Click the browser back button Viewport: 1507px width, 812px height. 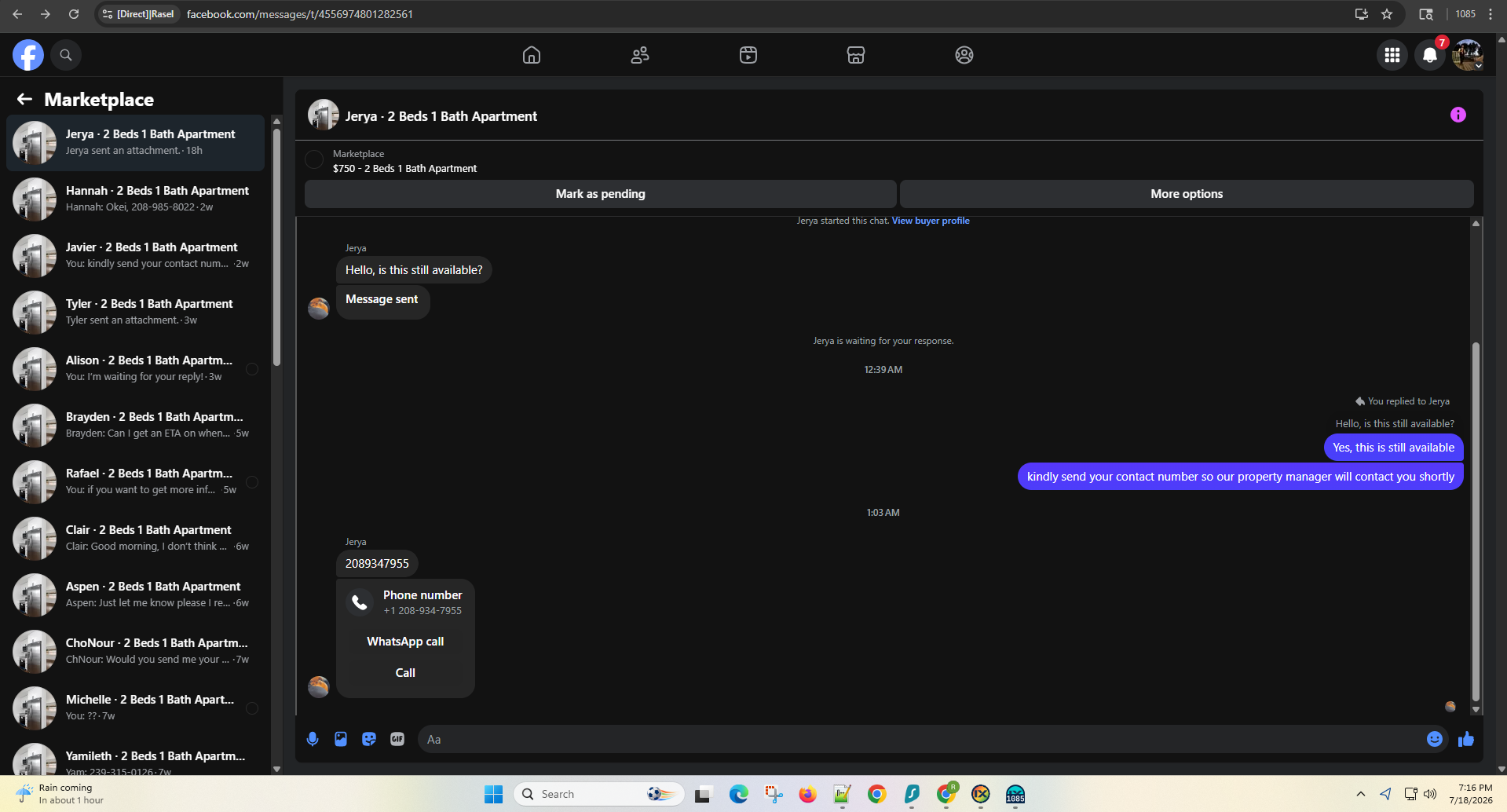coord(17,14)
